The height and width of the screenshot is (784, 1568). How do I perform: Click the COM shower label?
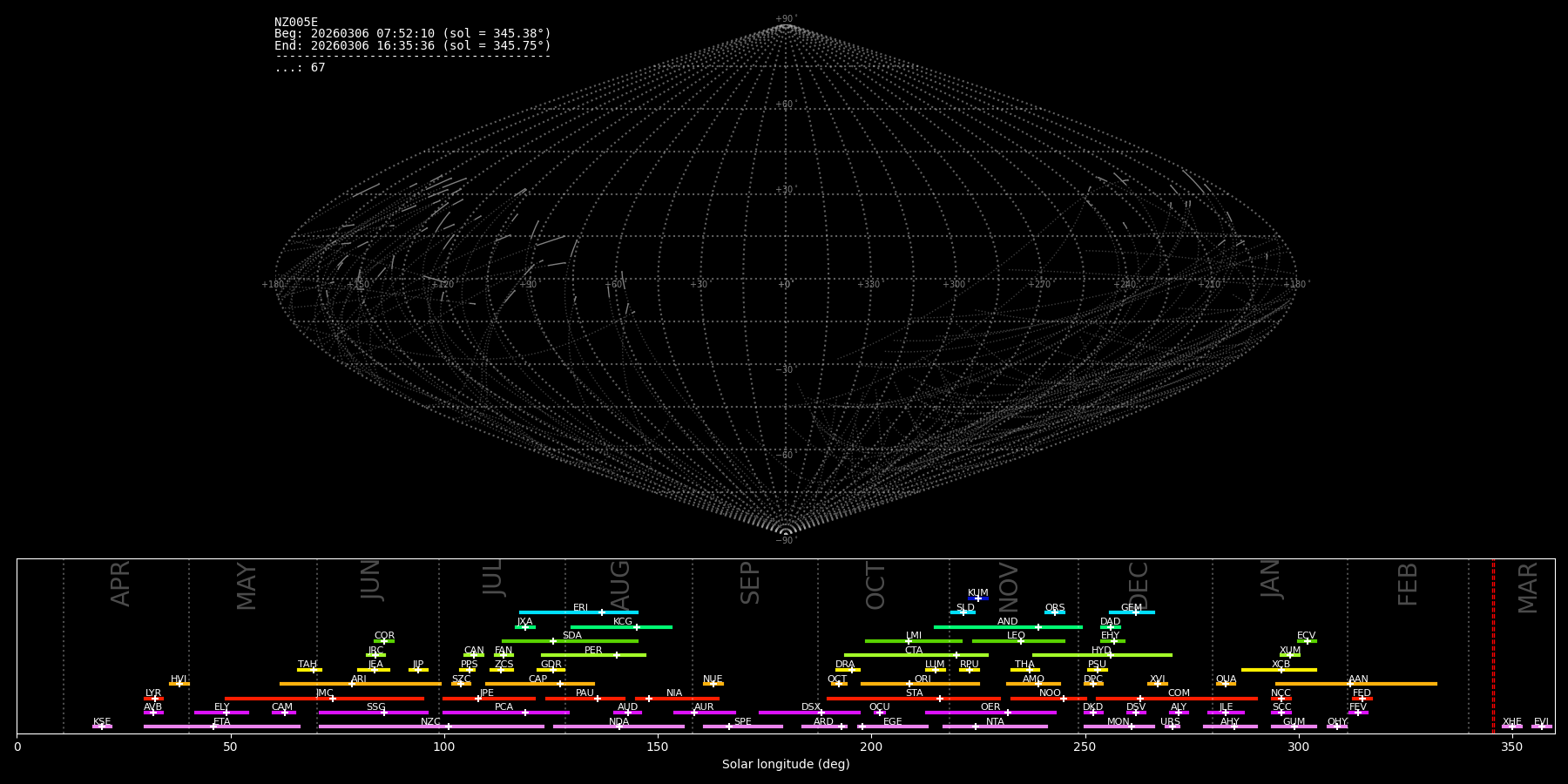tap(1179, 693)
